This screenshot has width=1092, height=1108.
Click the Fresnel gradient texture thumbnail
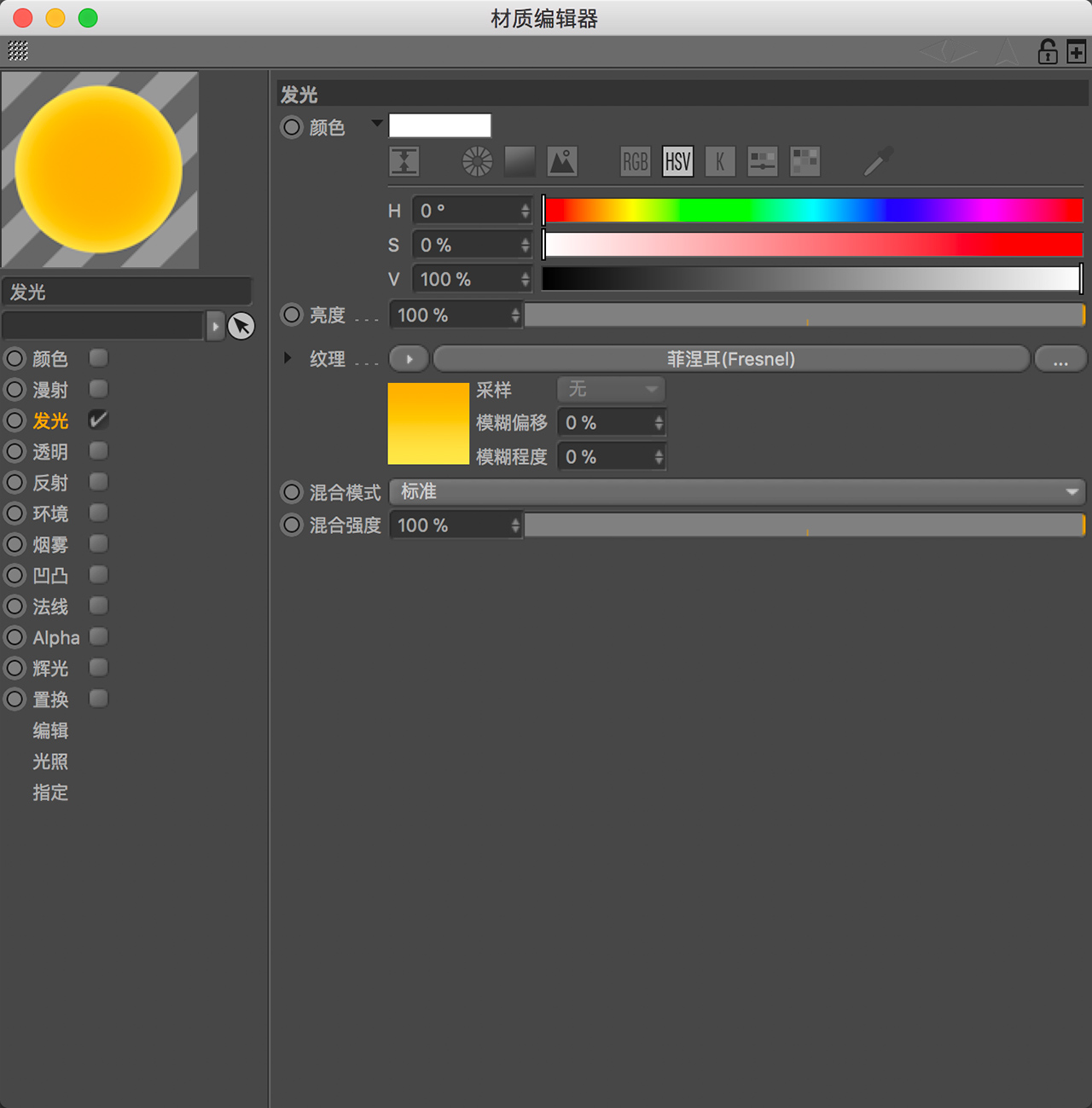(x=428, y=423)
